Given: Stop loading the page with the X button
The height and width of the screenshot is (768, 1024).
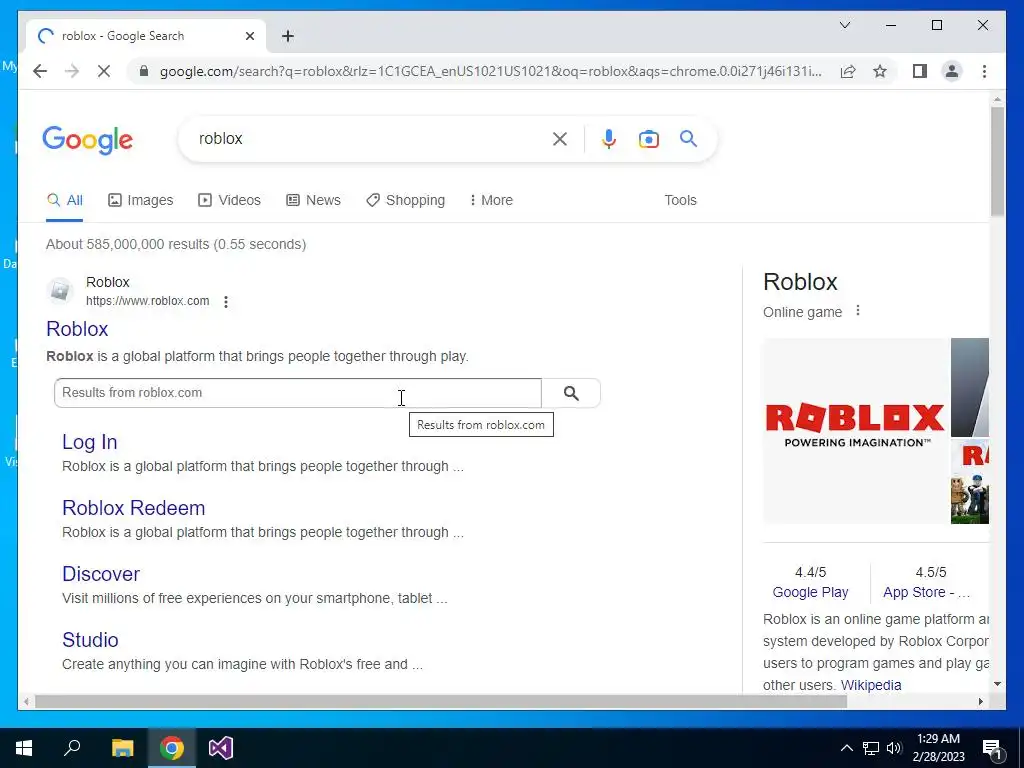Looking at the screenshot, I should (104, 71).
